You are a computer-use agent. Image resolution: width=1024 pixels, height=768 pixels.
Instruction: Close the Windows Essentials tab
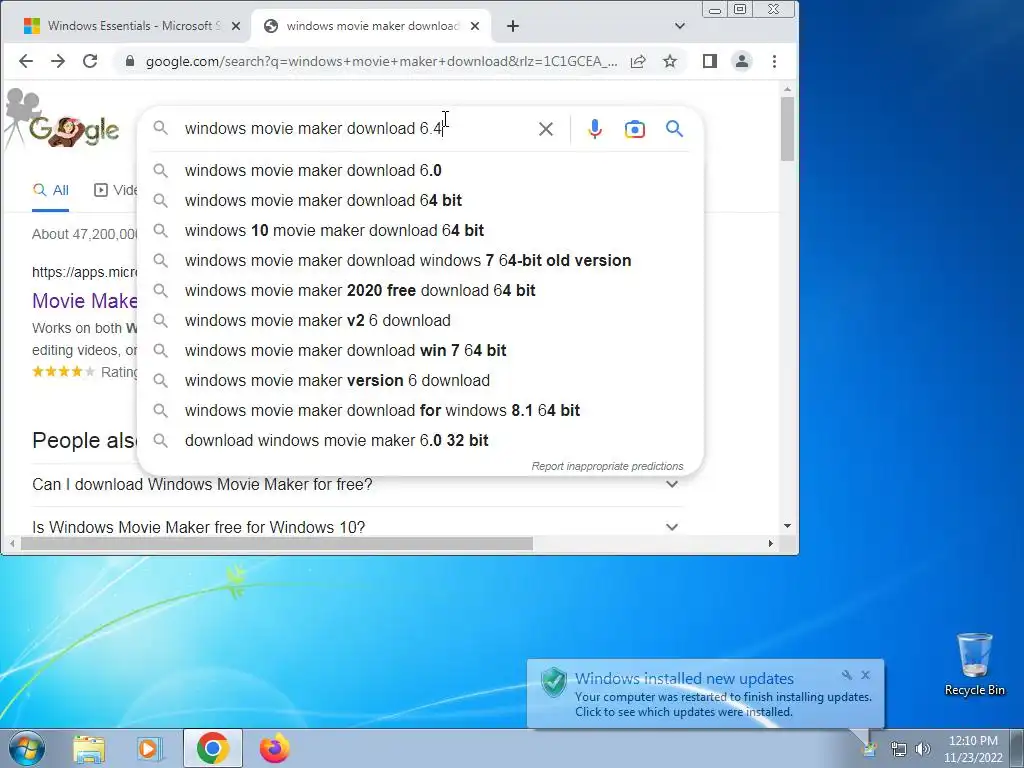tap(236, 26)
